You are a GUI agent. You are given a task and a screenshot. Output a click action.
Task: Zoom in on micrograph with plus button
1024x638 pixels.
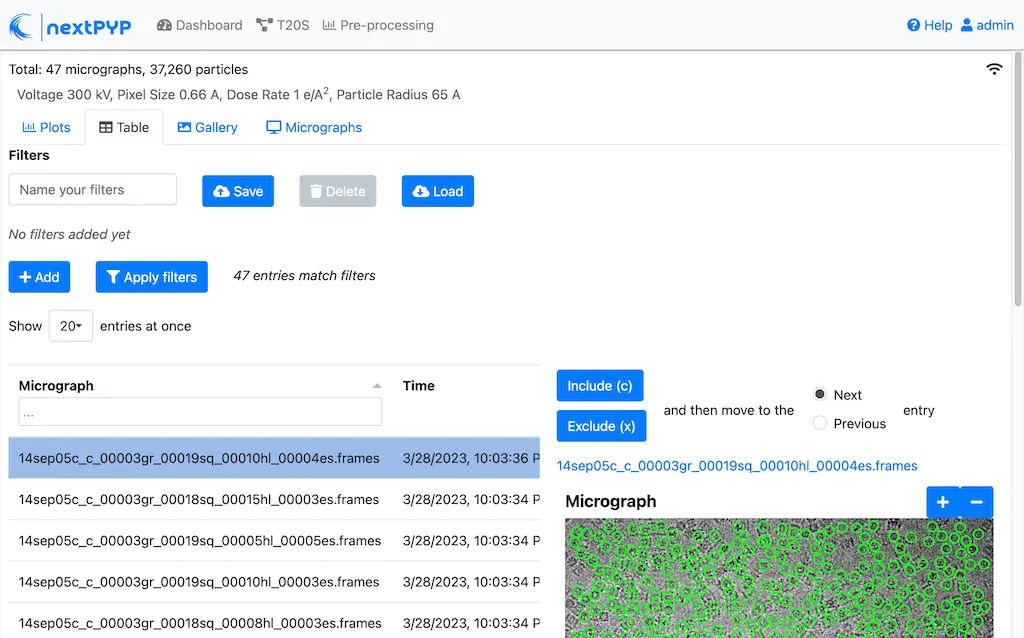942,502
